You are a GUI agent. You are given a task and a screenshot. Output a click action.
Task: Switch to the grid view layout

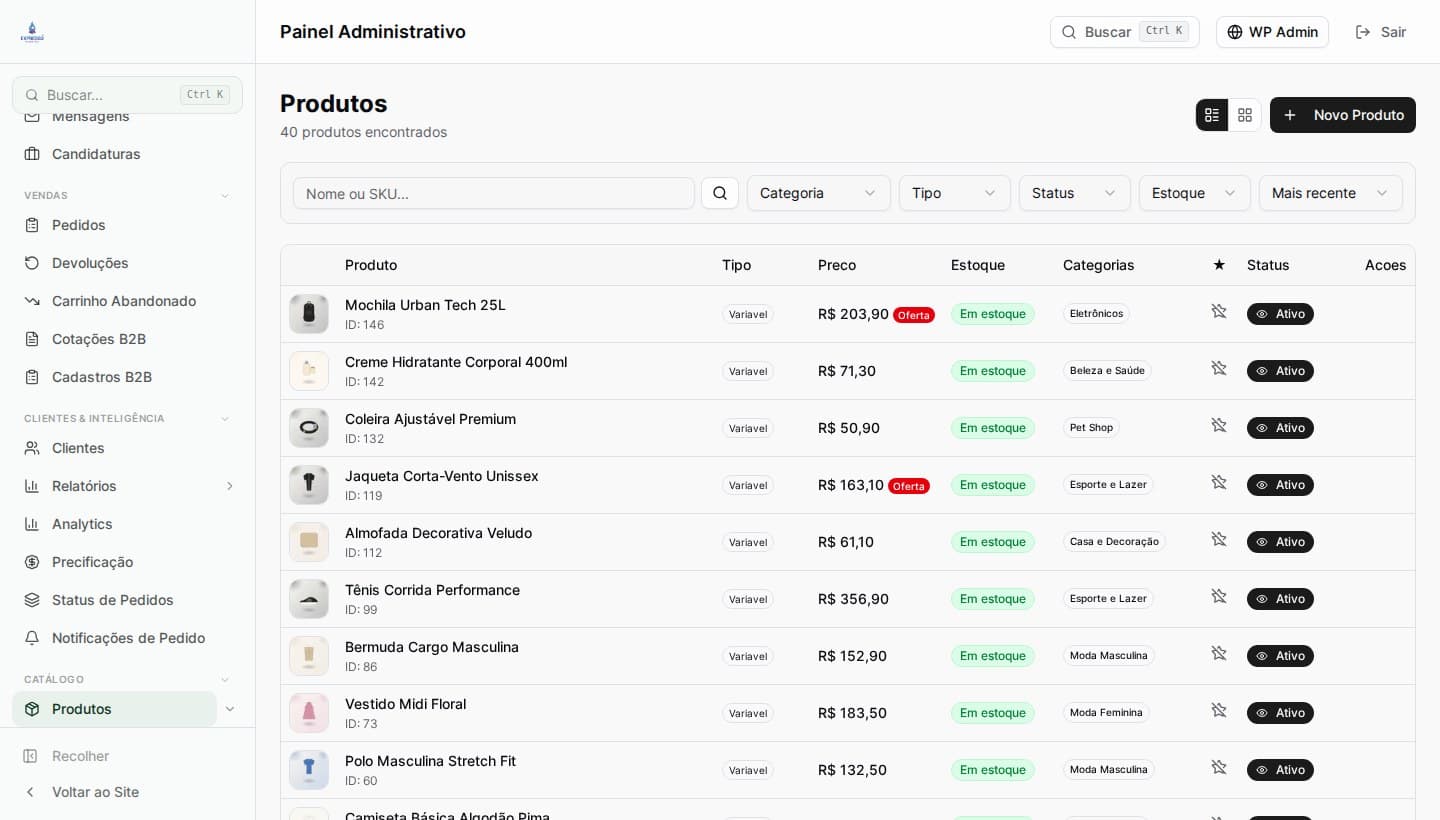1245,115
